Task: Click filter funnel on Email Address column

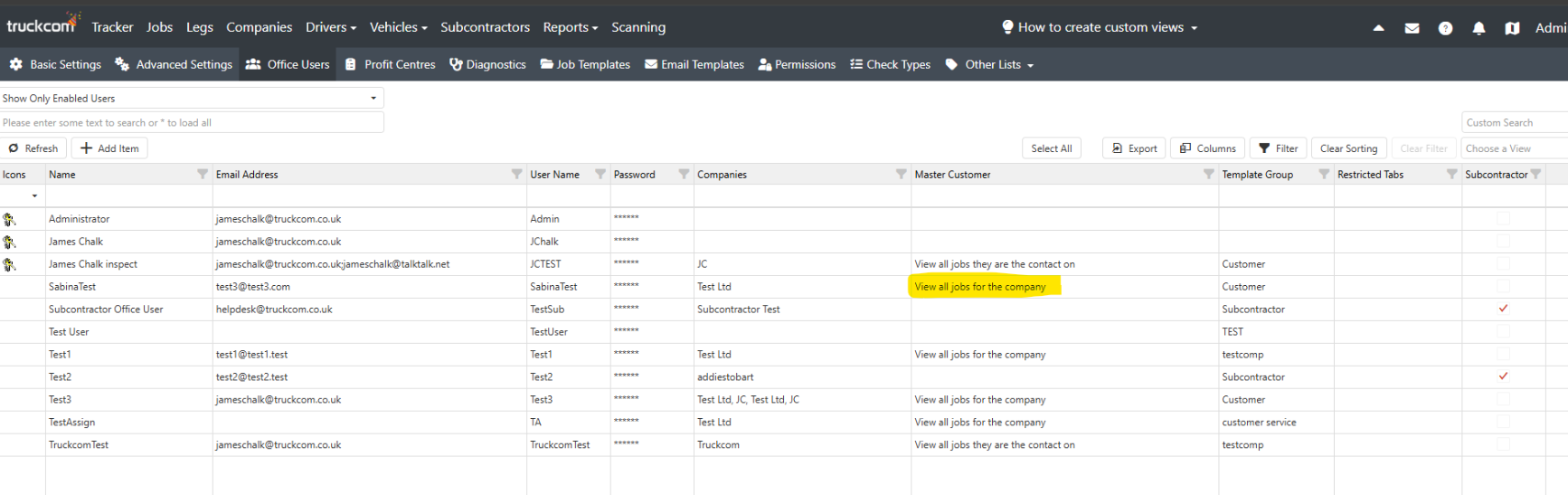Action: click(x=516, y=174)
